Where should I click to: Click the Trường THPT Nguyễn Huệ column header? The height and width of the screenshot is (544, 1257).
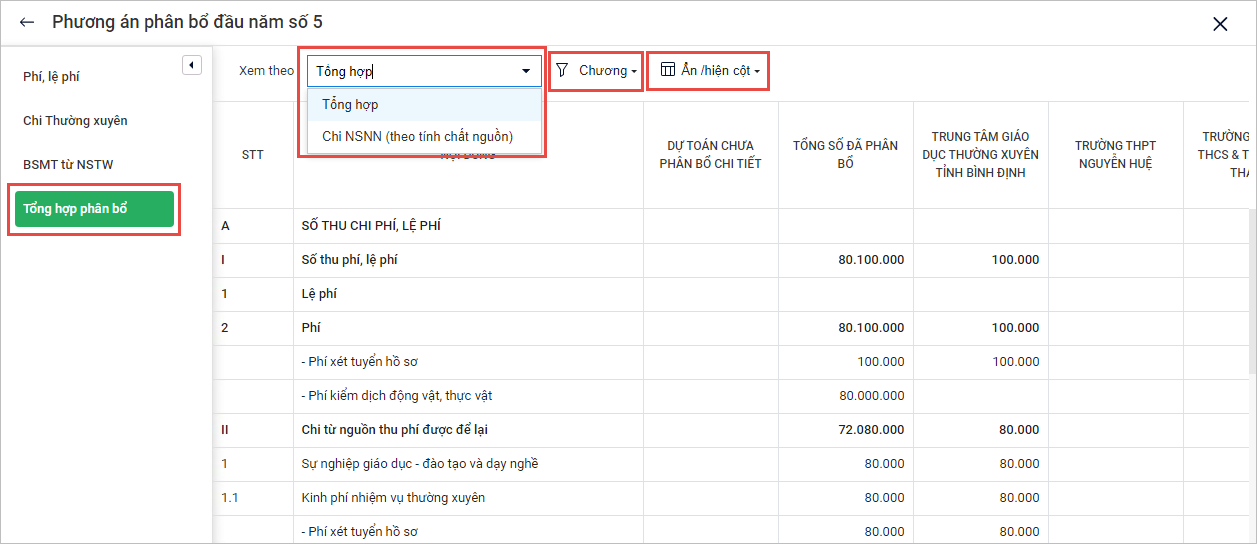coord(1115,154)
